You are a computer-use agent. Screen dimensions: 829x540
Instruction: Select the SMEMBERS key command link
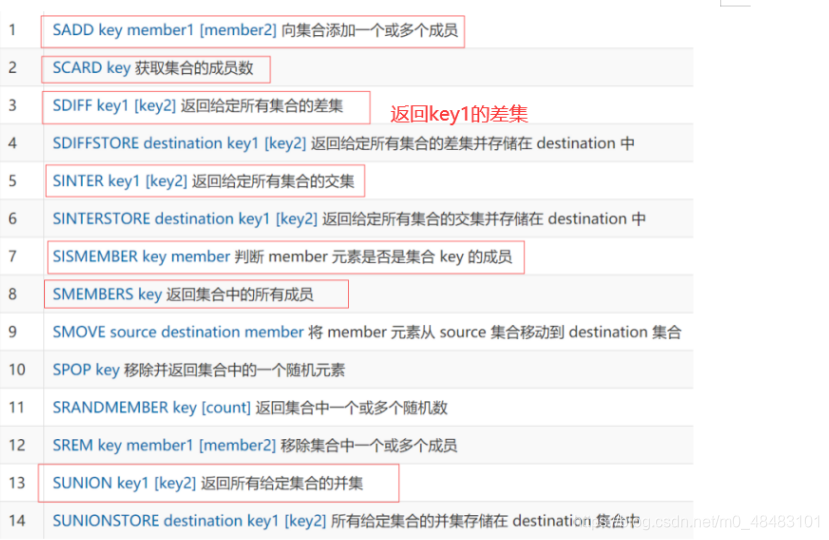click(107, 295)
